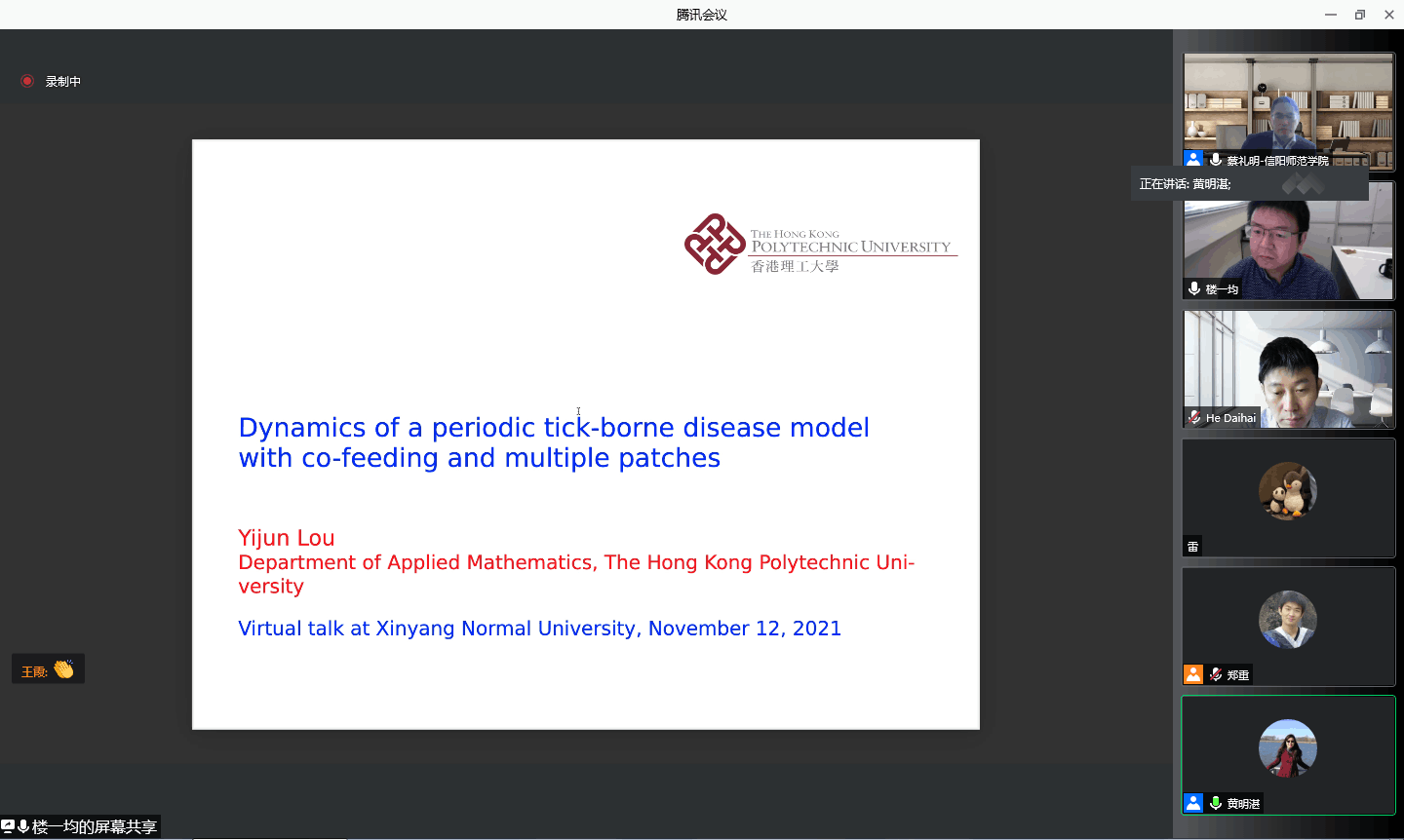1404x840 pixels.
Task: Click the screen share icon at bottom left
Action: [8, 826]
